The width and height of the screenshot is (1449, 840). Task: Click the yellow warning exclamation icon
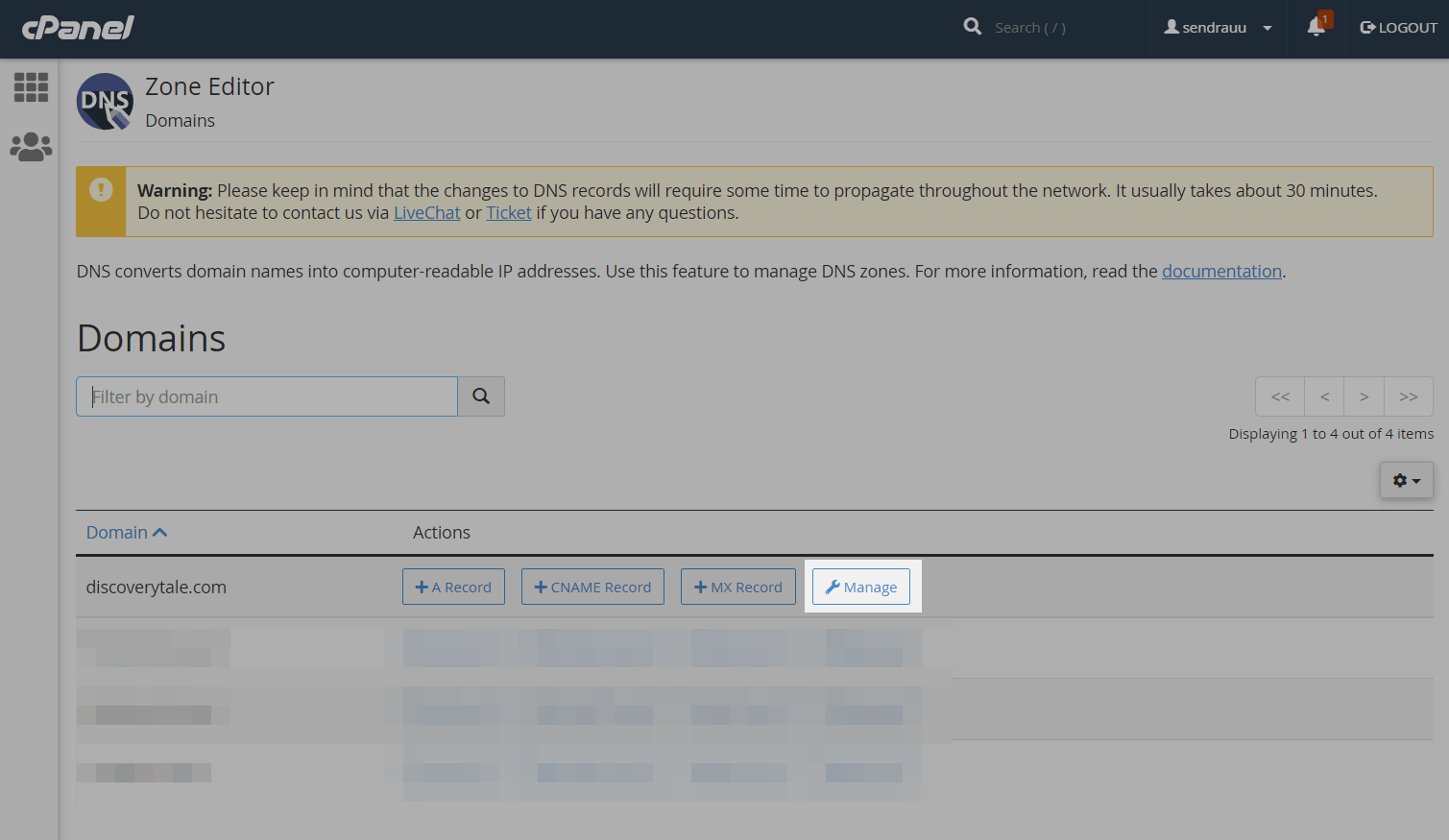(x=101, y=189)
